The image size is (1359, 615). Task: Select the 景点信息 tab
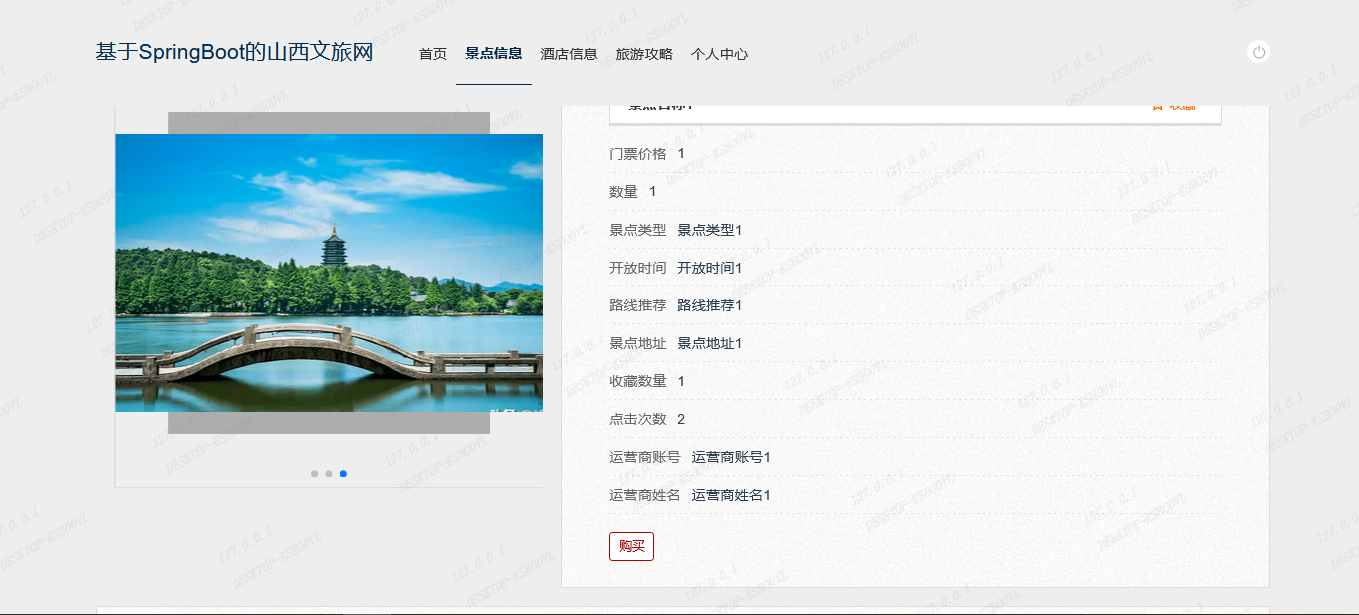click(x=494, y=54)
